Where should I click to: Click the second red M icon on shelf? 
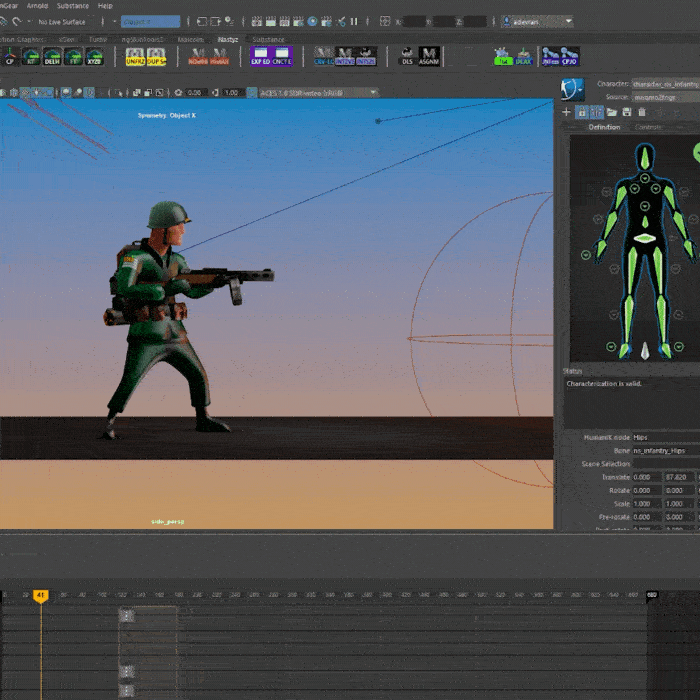(x=219, y=57)
